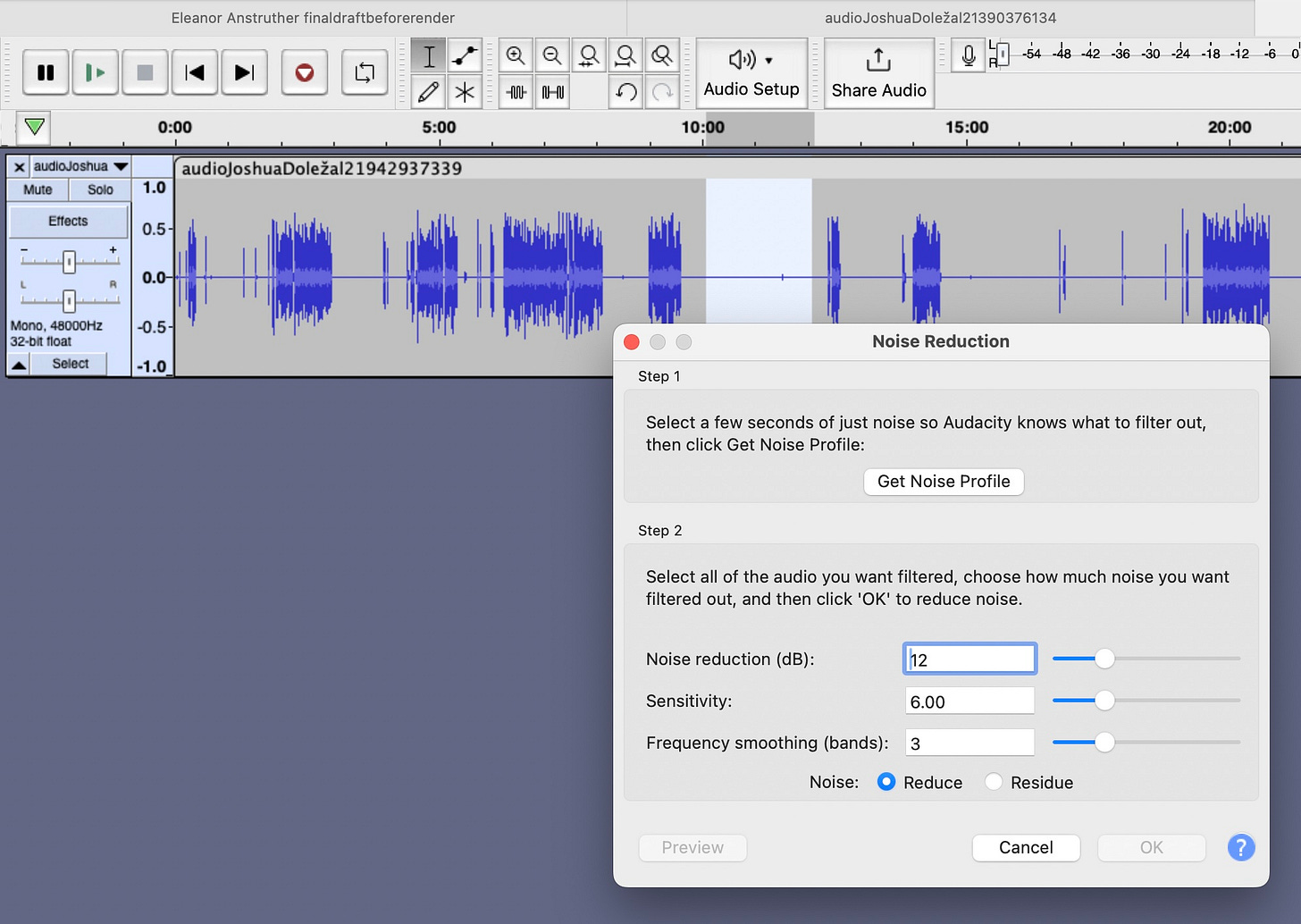Click Cancel in the Noise Reduction dialog
Screen dimensions: 1301x924
tap(1026, 848)
